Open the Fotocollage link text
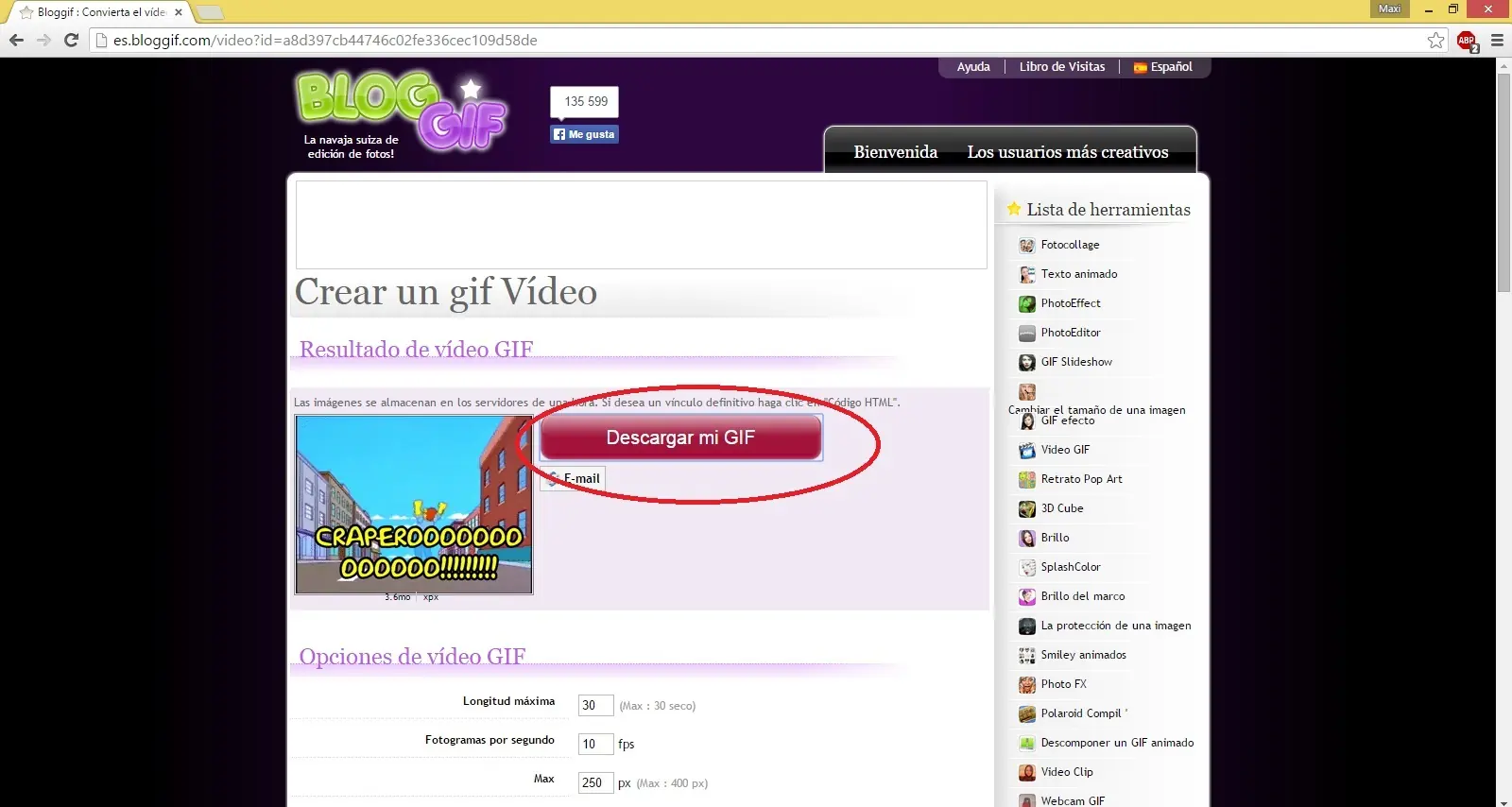The width and height of the screenshot is (1512, 807). pyautogui.click(x=1070, y=245)
